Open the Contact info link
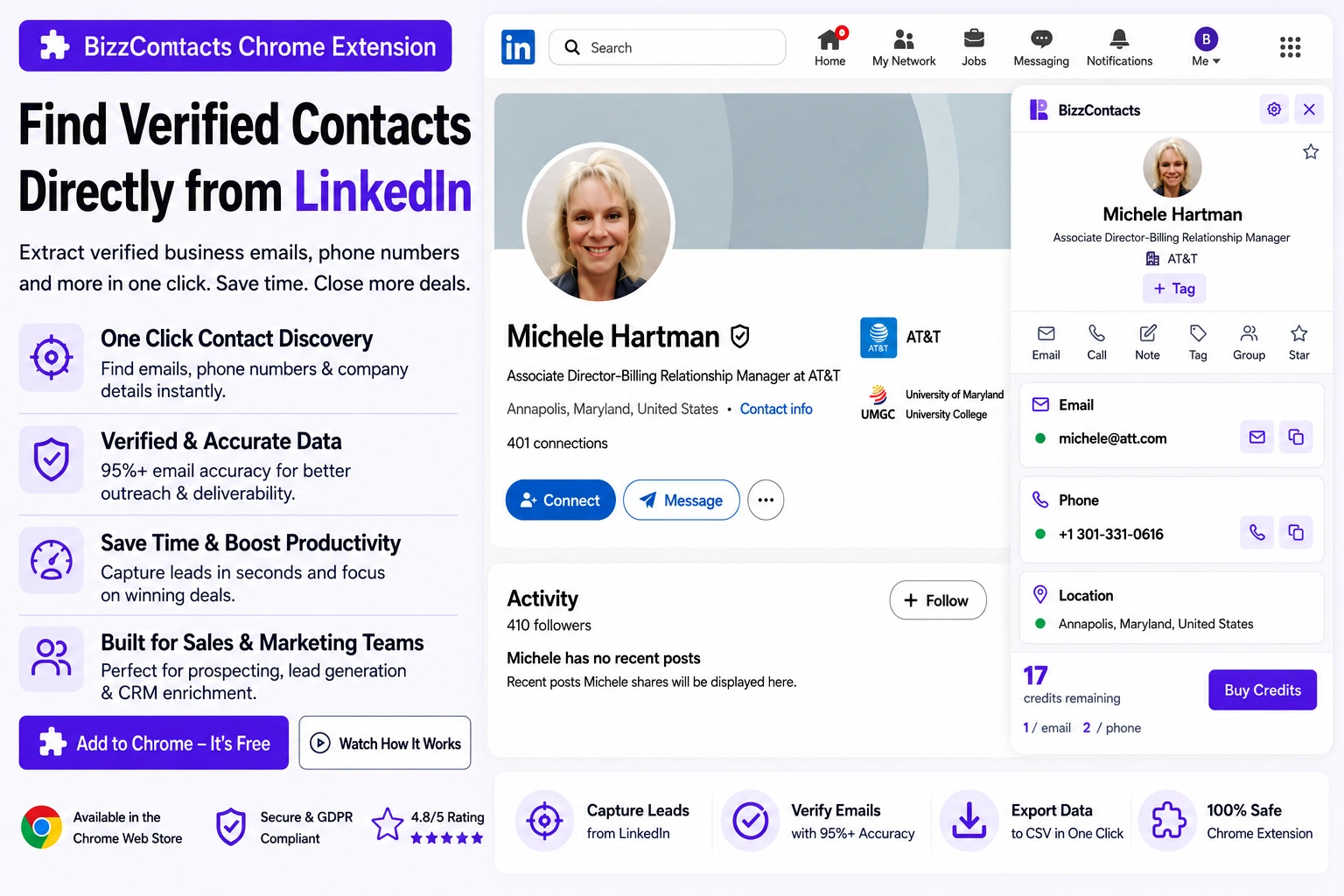The width and height of the screenshot is (1344, 896). point(776,409)
